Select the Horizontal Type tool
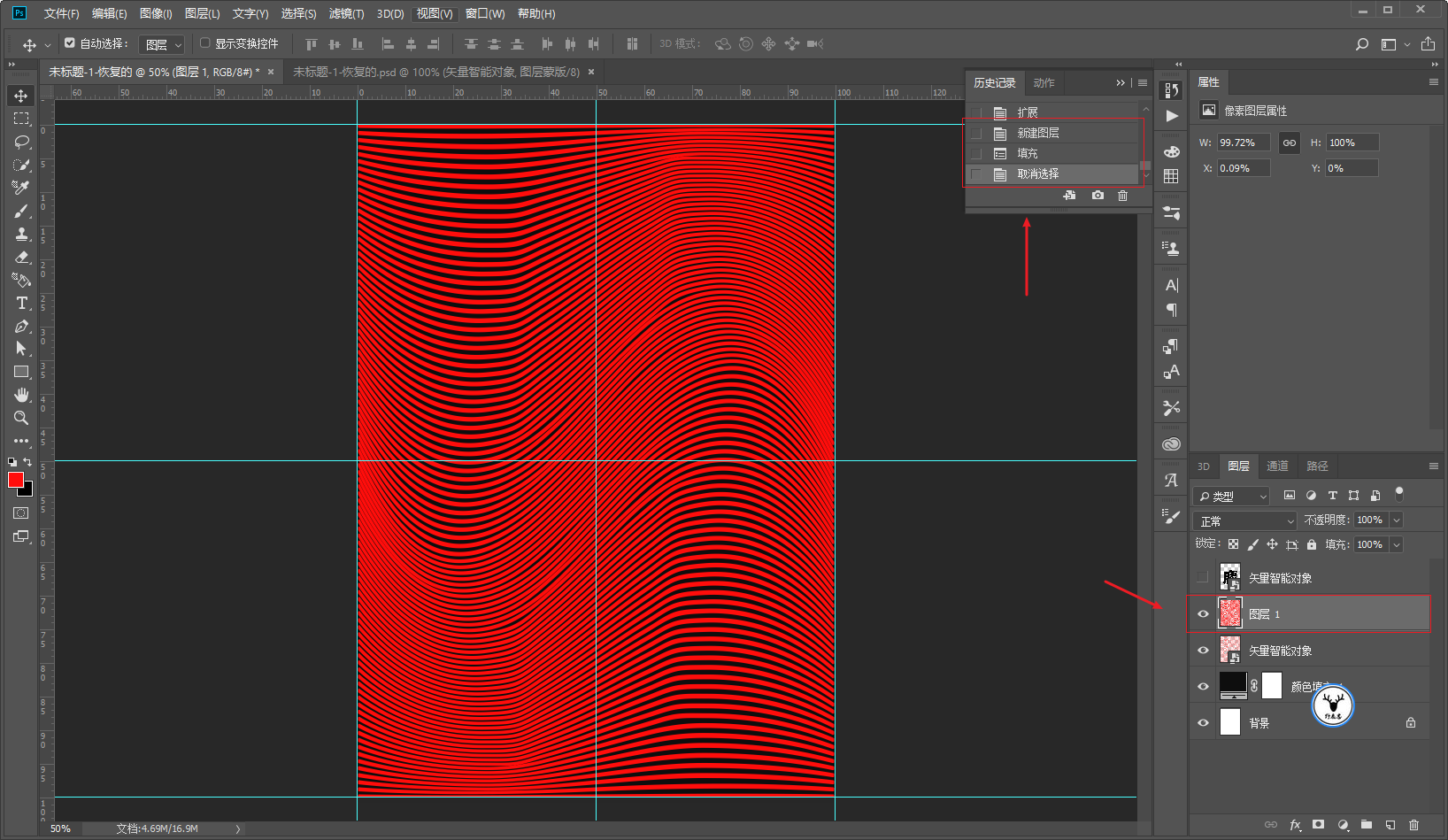 [x=21, y=303]
